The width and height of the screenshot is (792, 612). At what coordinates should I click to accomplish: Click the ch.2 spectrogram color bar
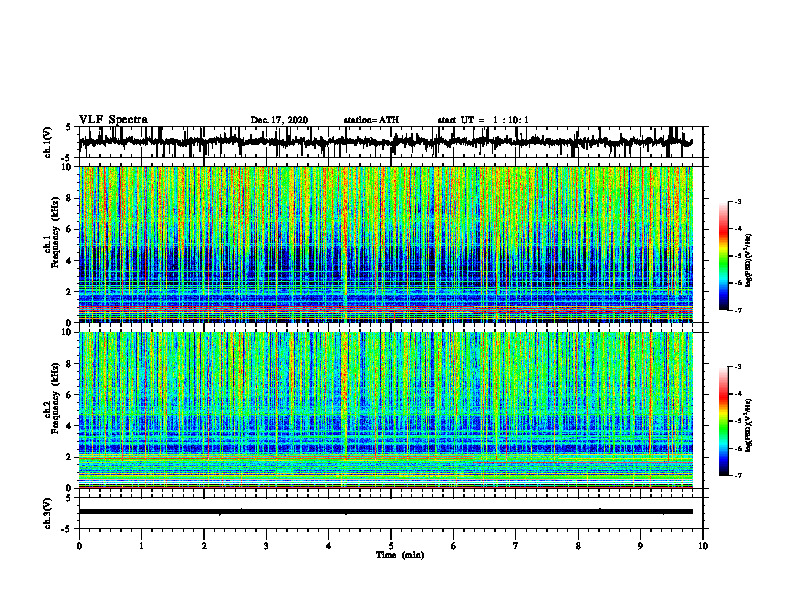723,421
